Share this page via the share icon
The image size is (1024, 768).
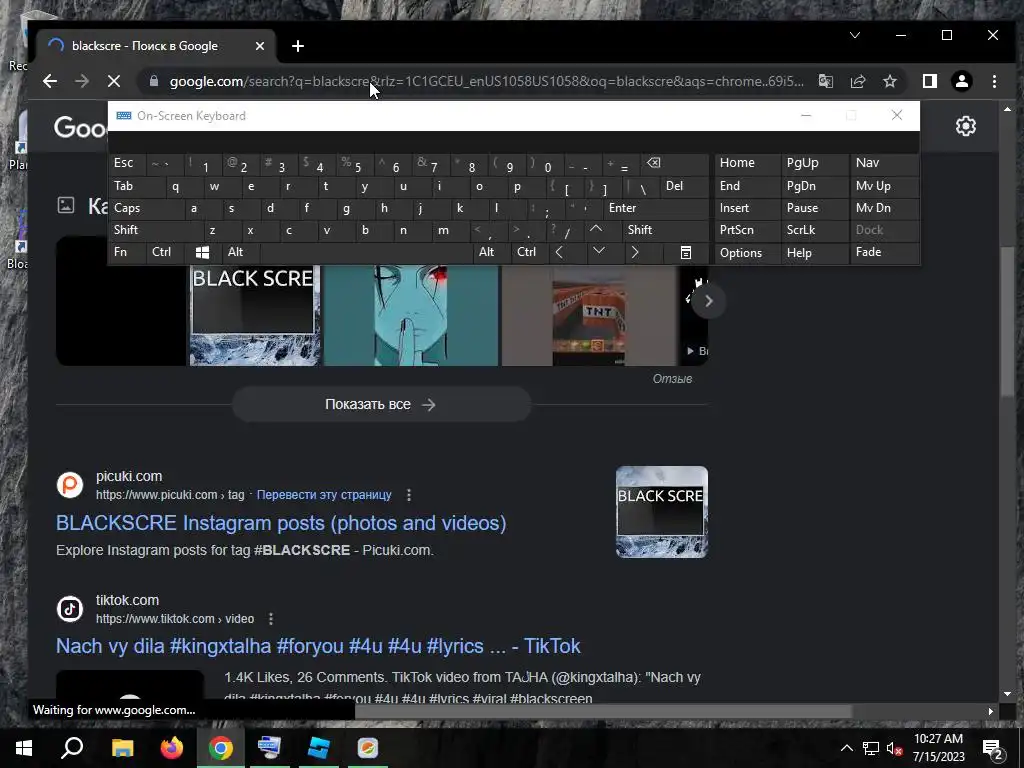pyautogui.click(x=857, y=81)
